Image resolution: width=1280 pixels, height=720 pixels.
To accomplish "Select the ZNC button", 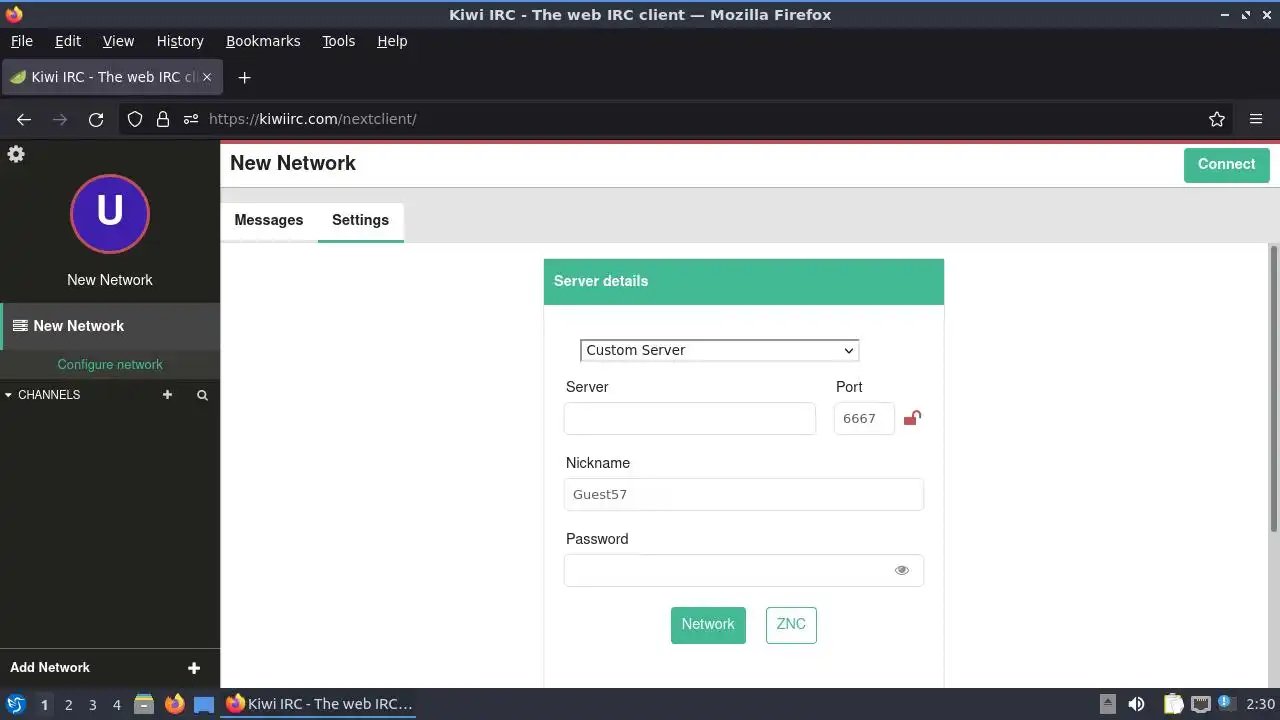I will [791, 625].
